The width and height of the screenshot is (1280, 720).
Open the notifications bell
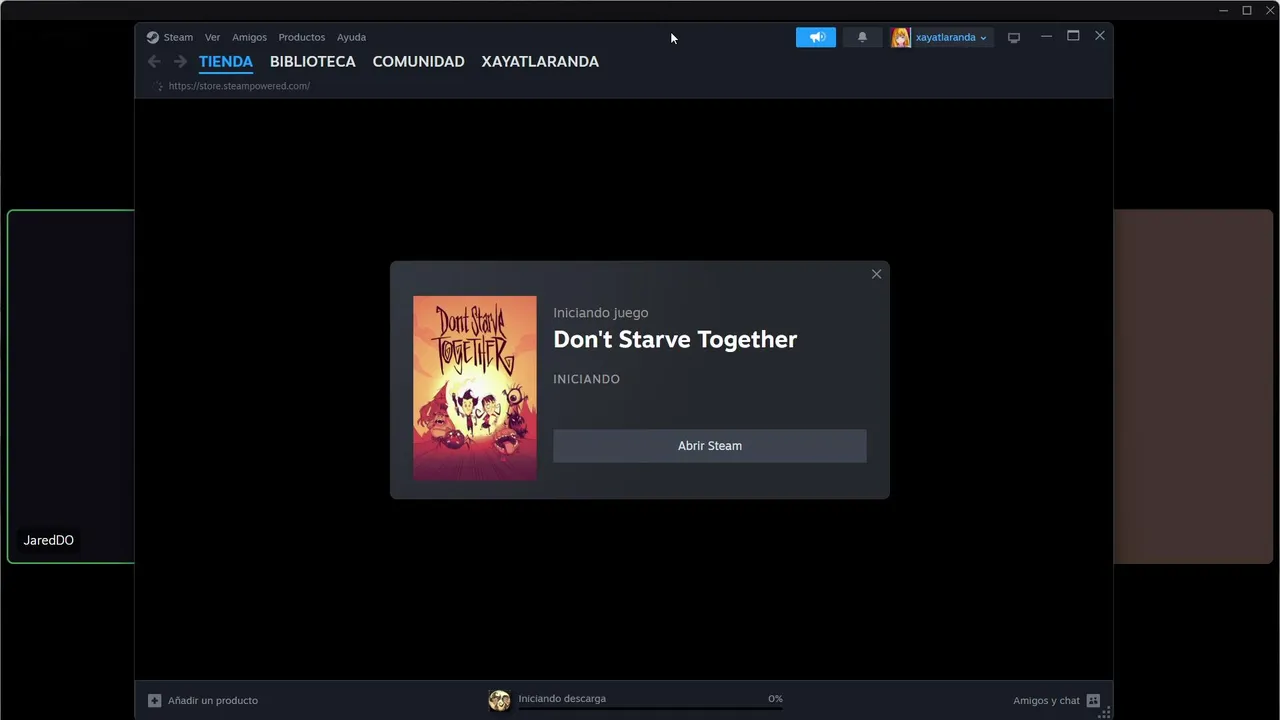click(862, 37)
